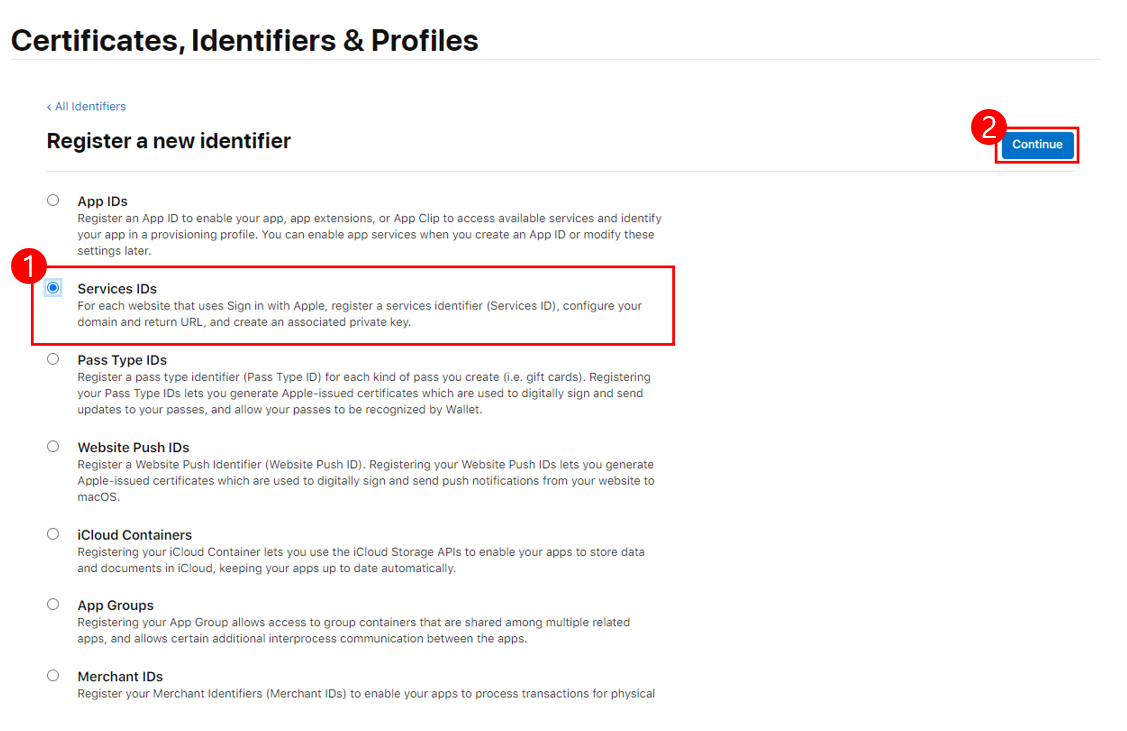Click the red step 1 badge
Screen dimensions: 1127x731
29,267
